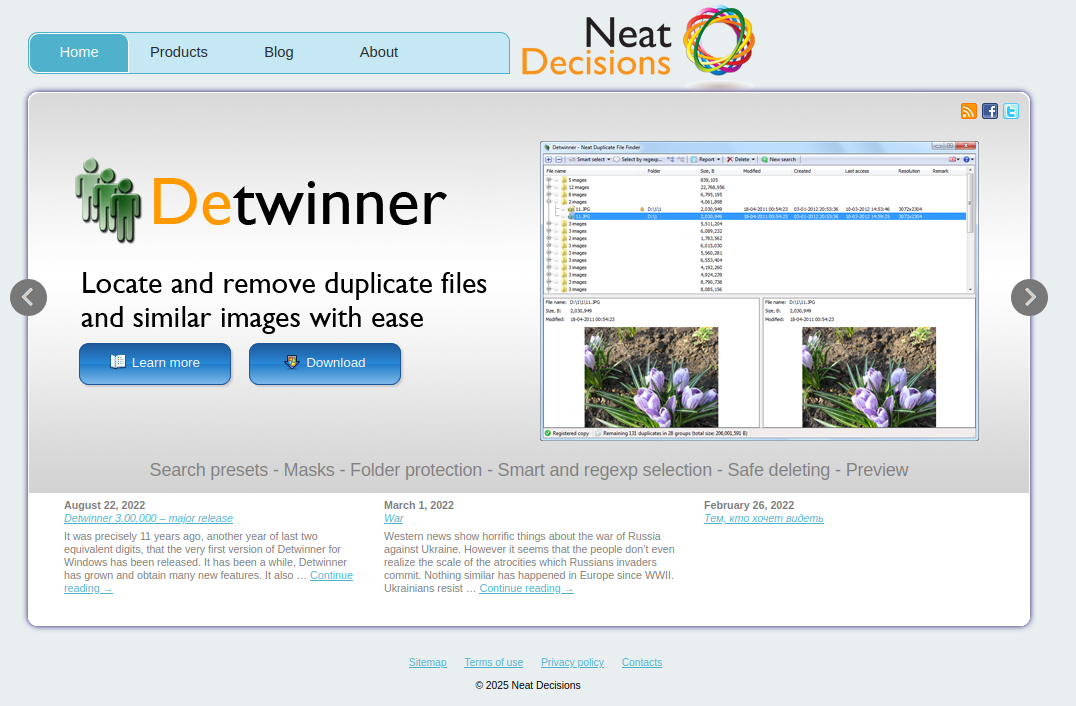This screenshot has height=706, width=1076.
Task: Click the Detwinner application screenshot
Action: 759,290
